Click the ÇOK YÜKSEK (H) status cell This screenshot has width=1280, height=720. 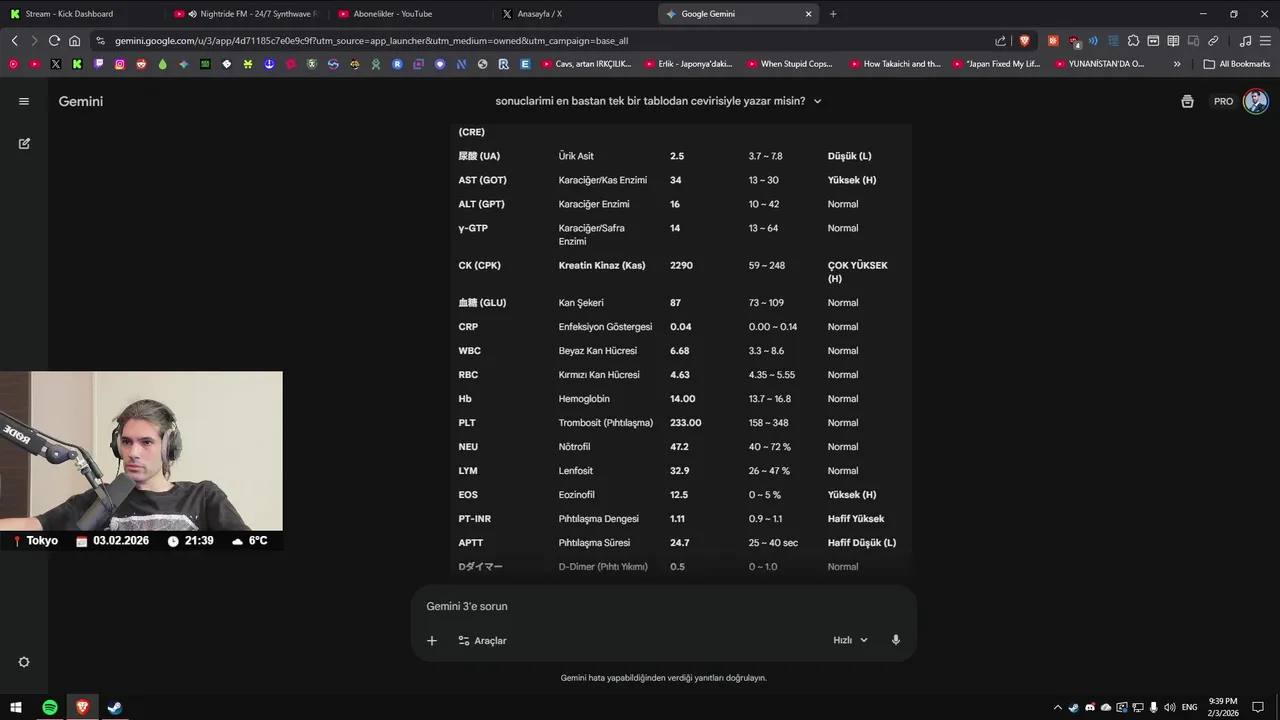(858, 272)
